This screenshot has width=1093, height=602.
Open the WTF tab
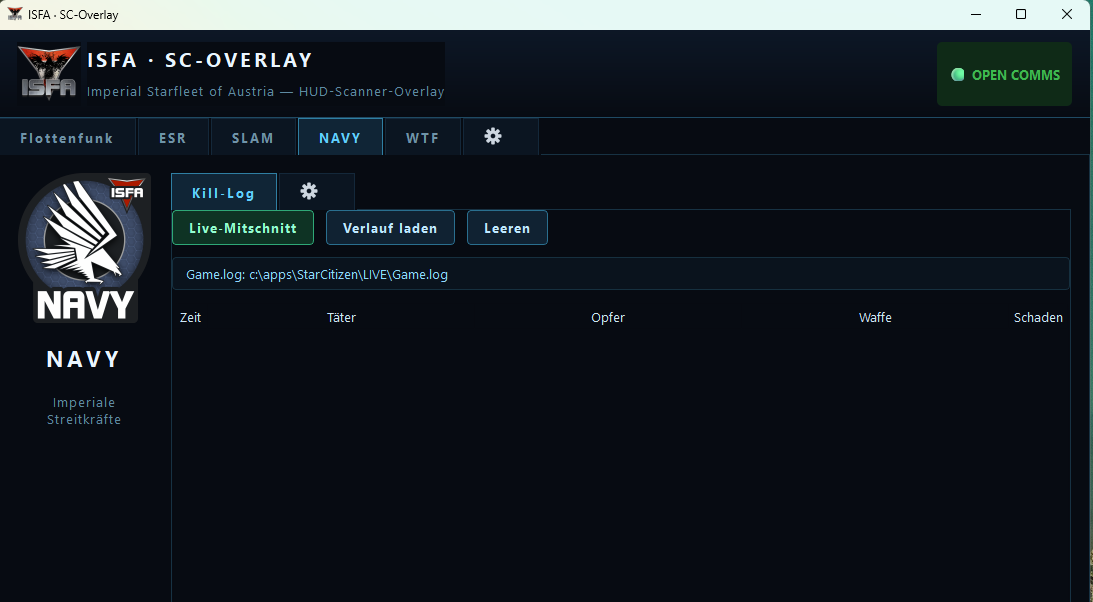(422, 137)
